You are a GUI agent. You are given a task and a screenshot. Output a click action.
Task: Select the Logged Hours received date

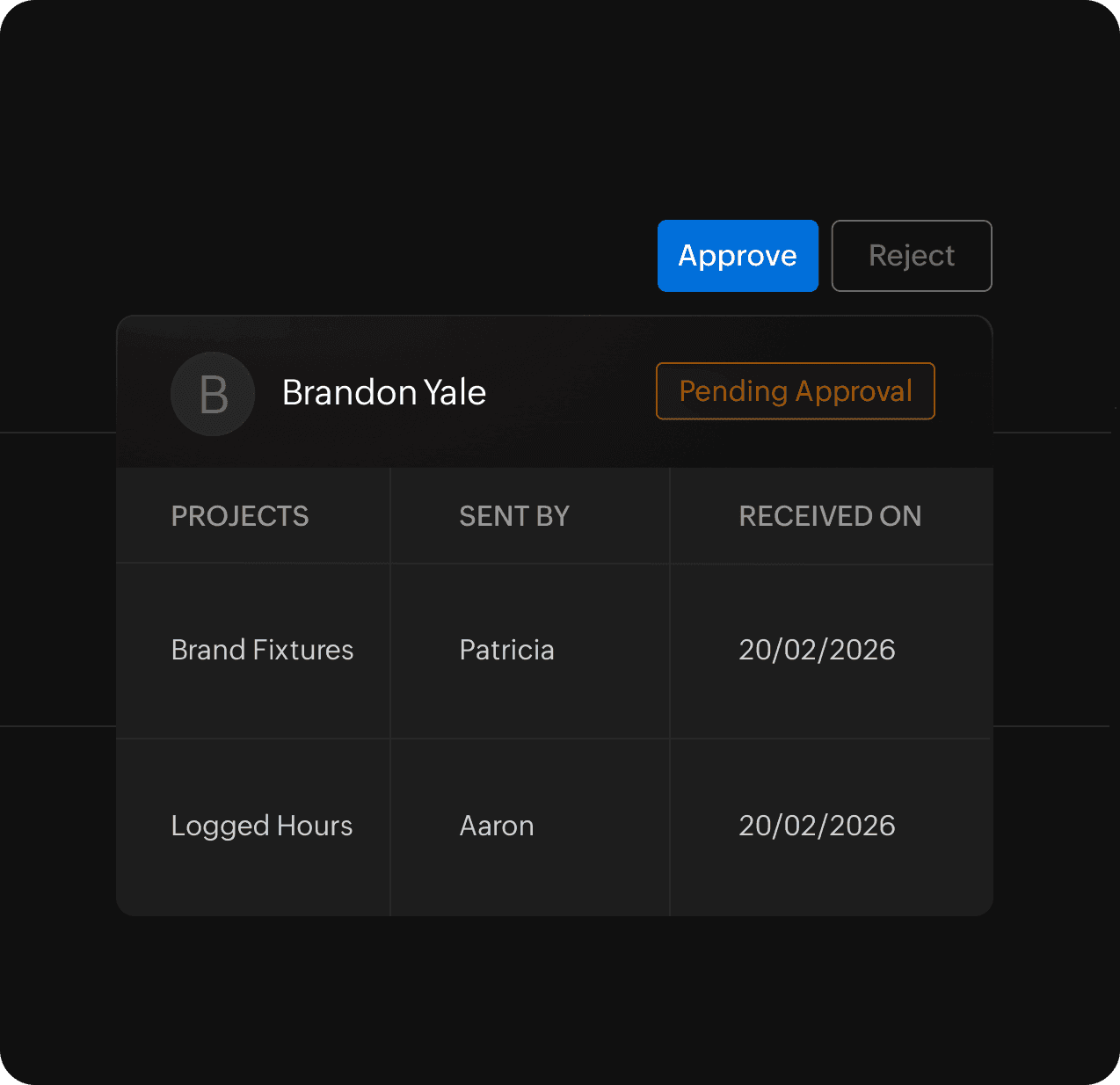pyautogui.click(x=817, y=826)
